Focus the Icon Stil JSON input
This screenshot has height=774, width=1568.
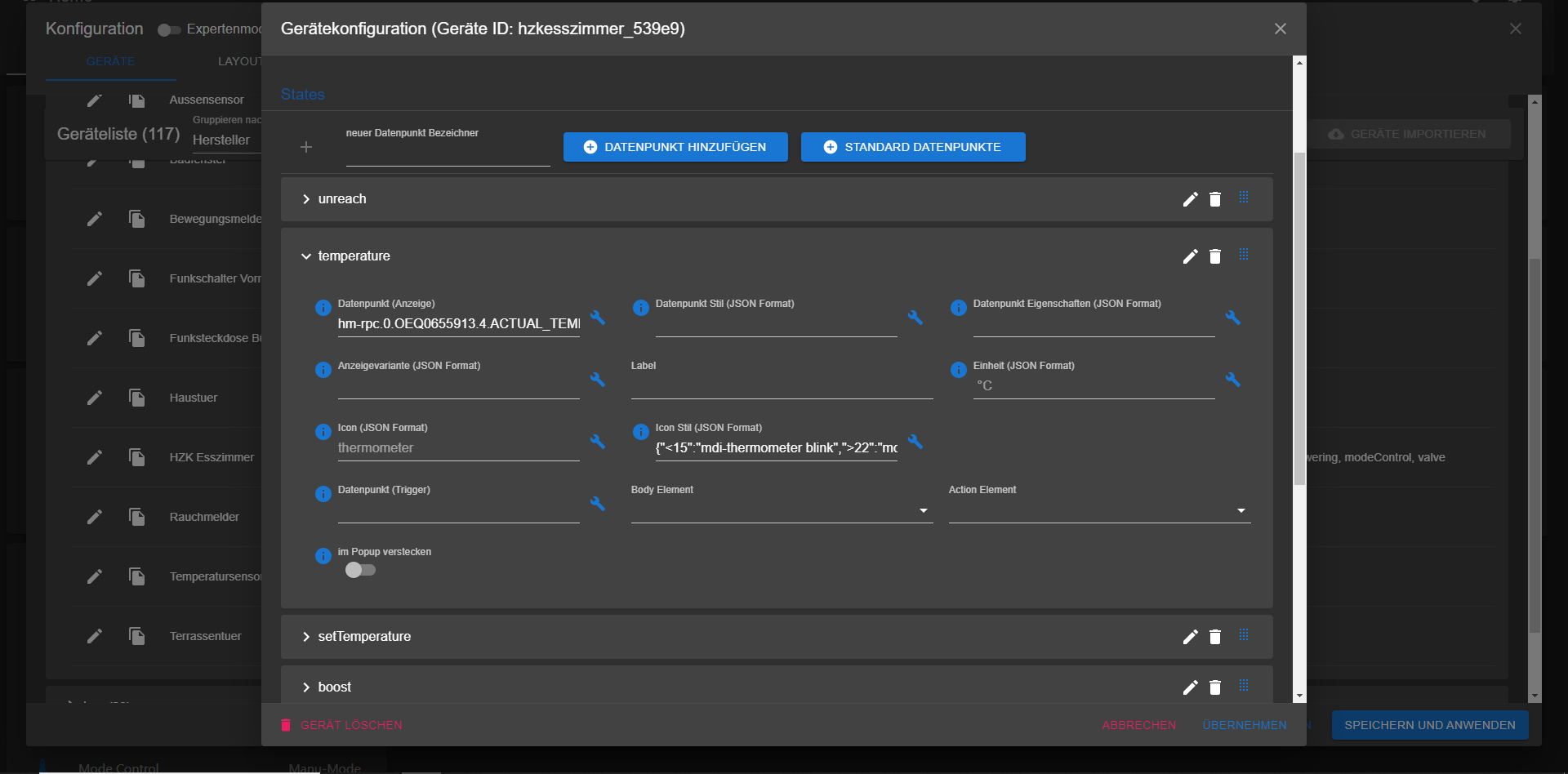[x=776, y=448]
